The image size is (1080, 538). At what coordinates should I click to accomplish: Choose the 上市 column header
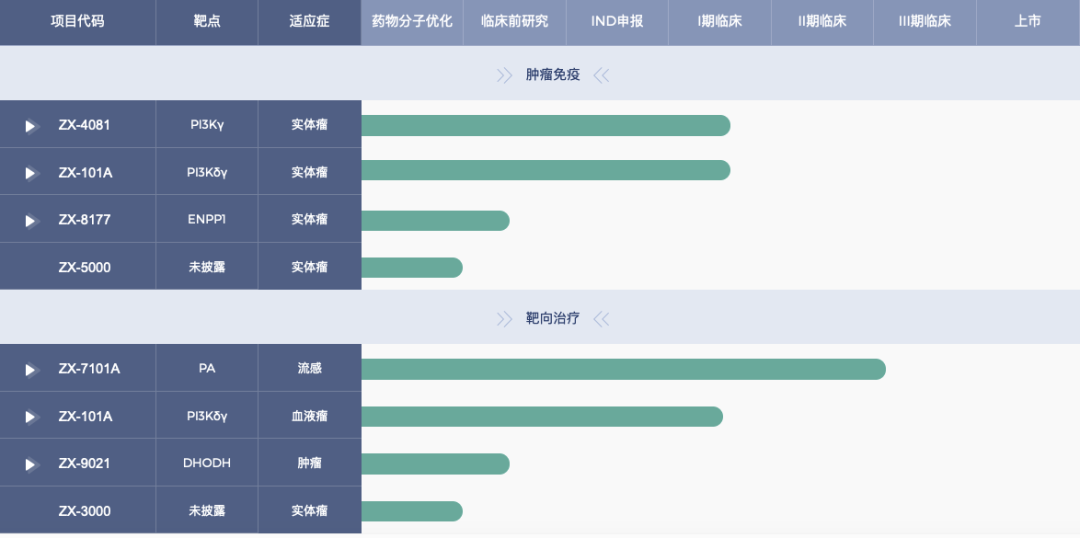(1027, 21)
